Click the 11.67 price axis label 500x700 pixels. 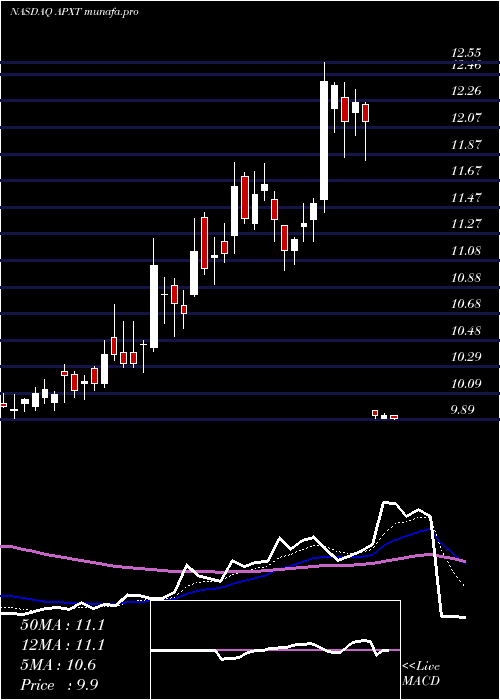(x=466, y=171)
